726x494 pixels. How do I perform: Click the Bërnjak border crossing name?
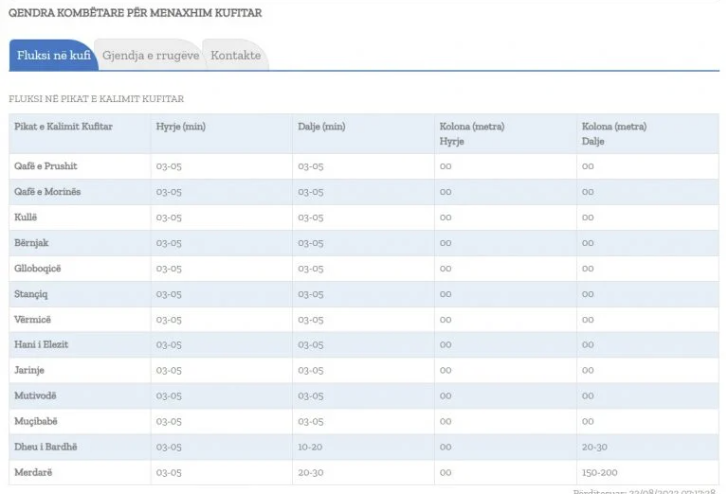(32, 243)
